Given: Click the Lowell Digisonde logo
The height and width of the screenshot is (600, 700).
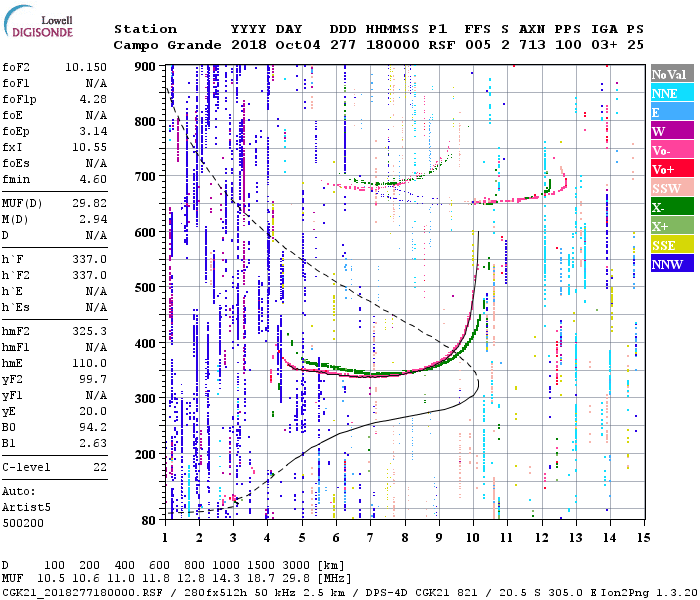Looking at the screenshot, I should click(x=39, y=22).
